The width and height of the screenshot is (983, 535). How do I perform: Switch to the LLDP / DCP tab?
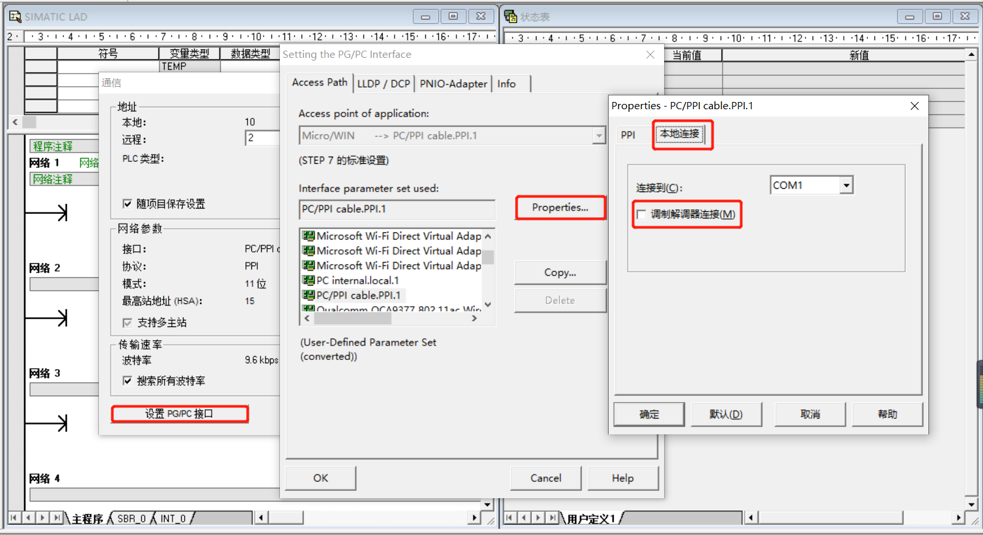[x=384, y=83]
